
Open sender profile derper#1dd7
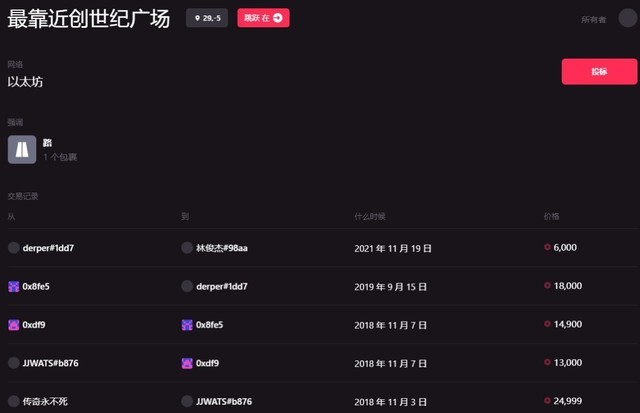[48, 247]
